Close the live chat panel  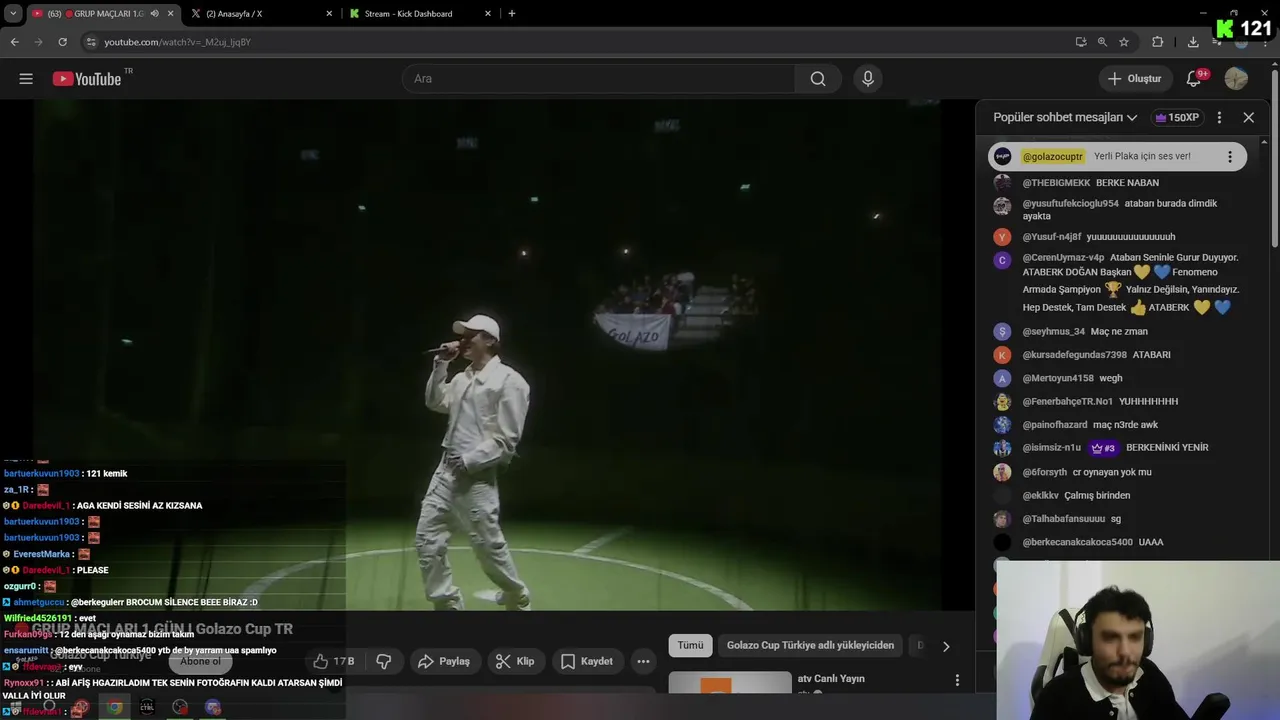[x=1249, y=117]
